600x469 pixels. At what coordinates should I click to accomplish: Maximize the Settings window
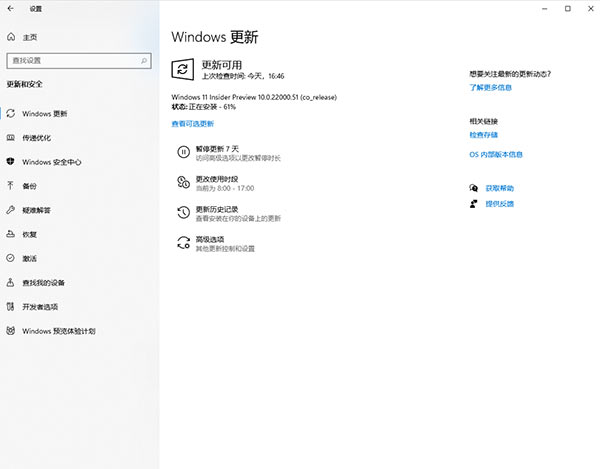pyautogui.click(x=568, y=8)
